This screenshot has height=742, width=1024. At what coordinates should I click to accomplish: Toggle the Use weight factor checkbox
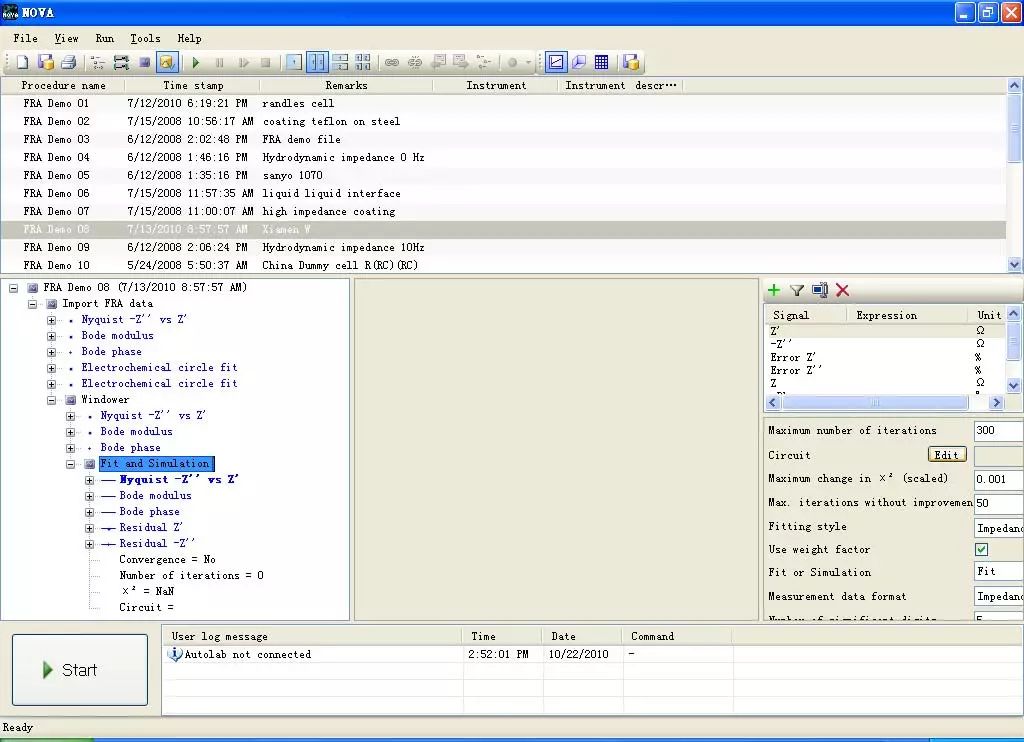pyautogui.click(x=981, y=549)
